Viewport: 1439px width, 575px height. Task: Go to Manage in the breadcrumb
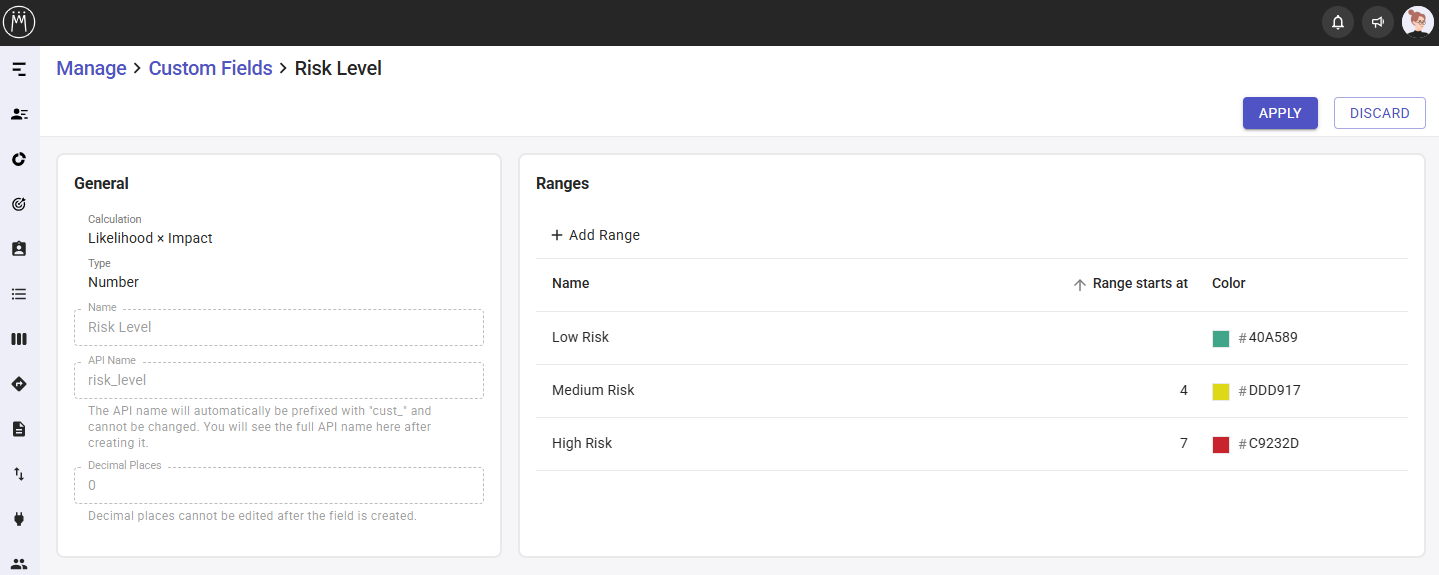91,69
